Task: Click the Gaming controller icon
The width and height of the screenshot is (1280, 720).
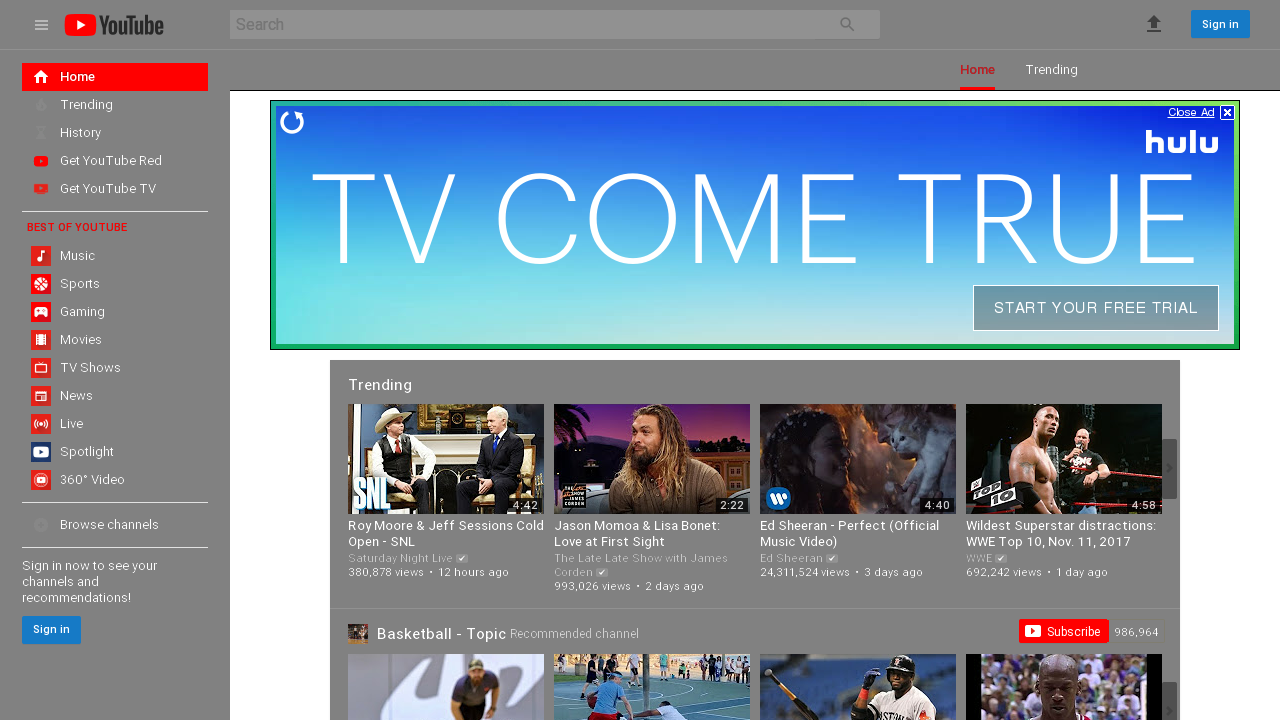Action: (41, 312)
